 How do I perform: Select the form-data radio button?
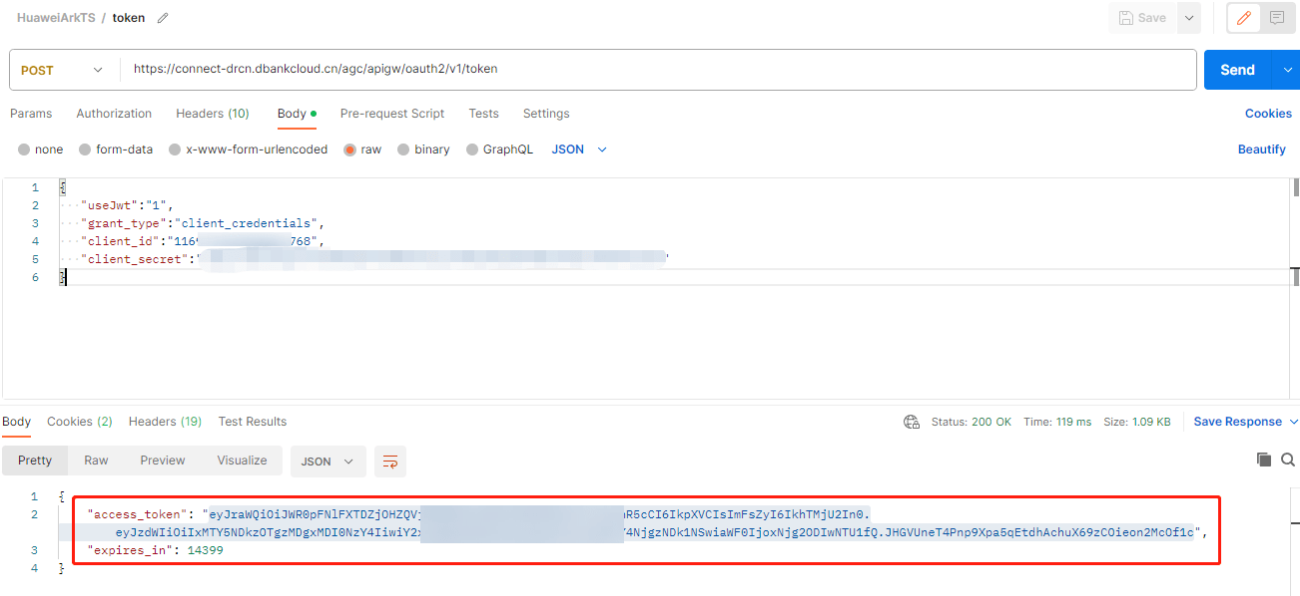click(x=85, y=148)
